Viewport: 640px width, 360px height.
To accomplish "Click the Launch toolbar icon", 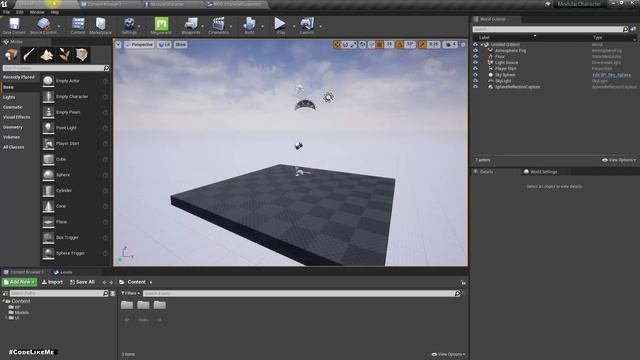I will (307, 25).
